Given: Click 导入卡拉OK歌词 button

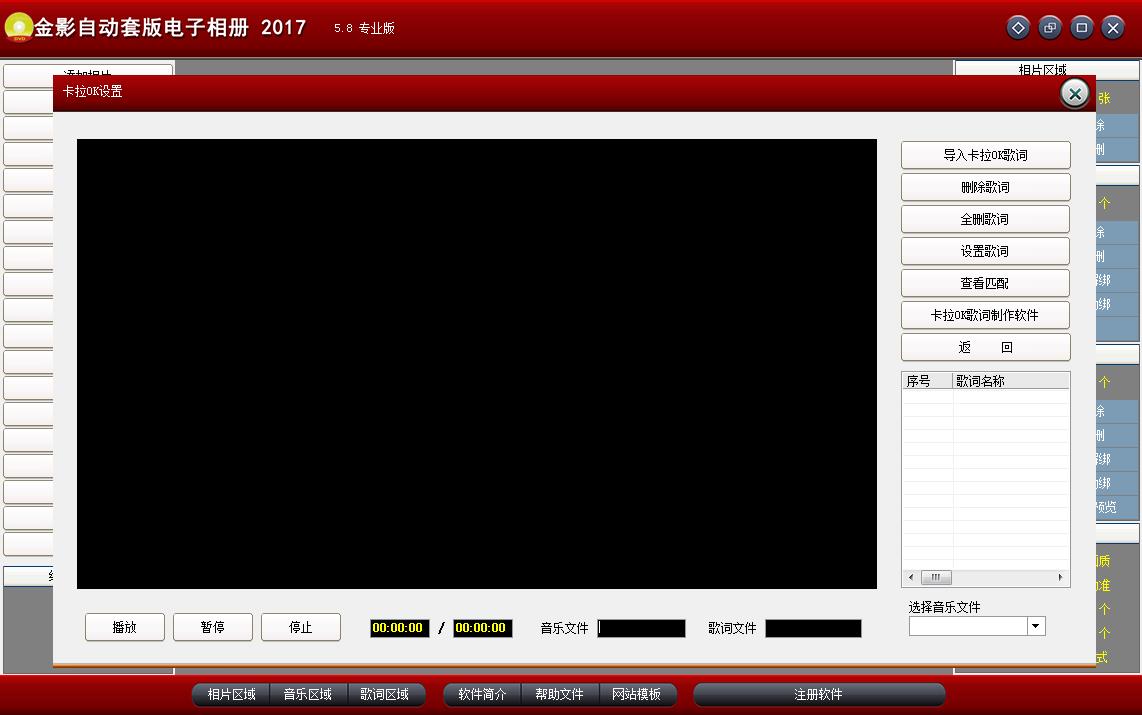Looking at the screenshot, I should click(985, 155).
